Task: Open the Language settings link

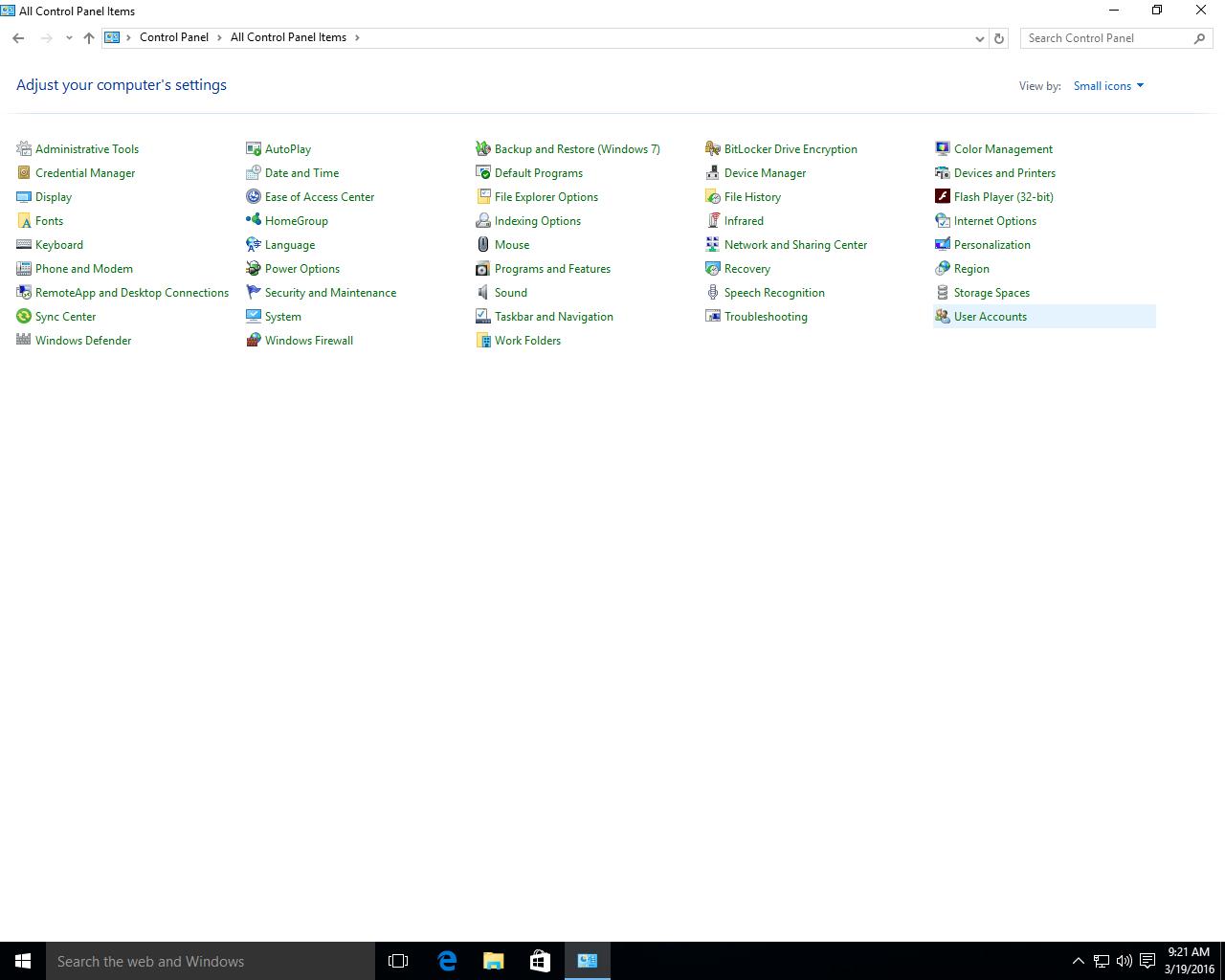Action: 290,245
